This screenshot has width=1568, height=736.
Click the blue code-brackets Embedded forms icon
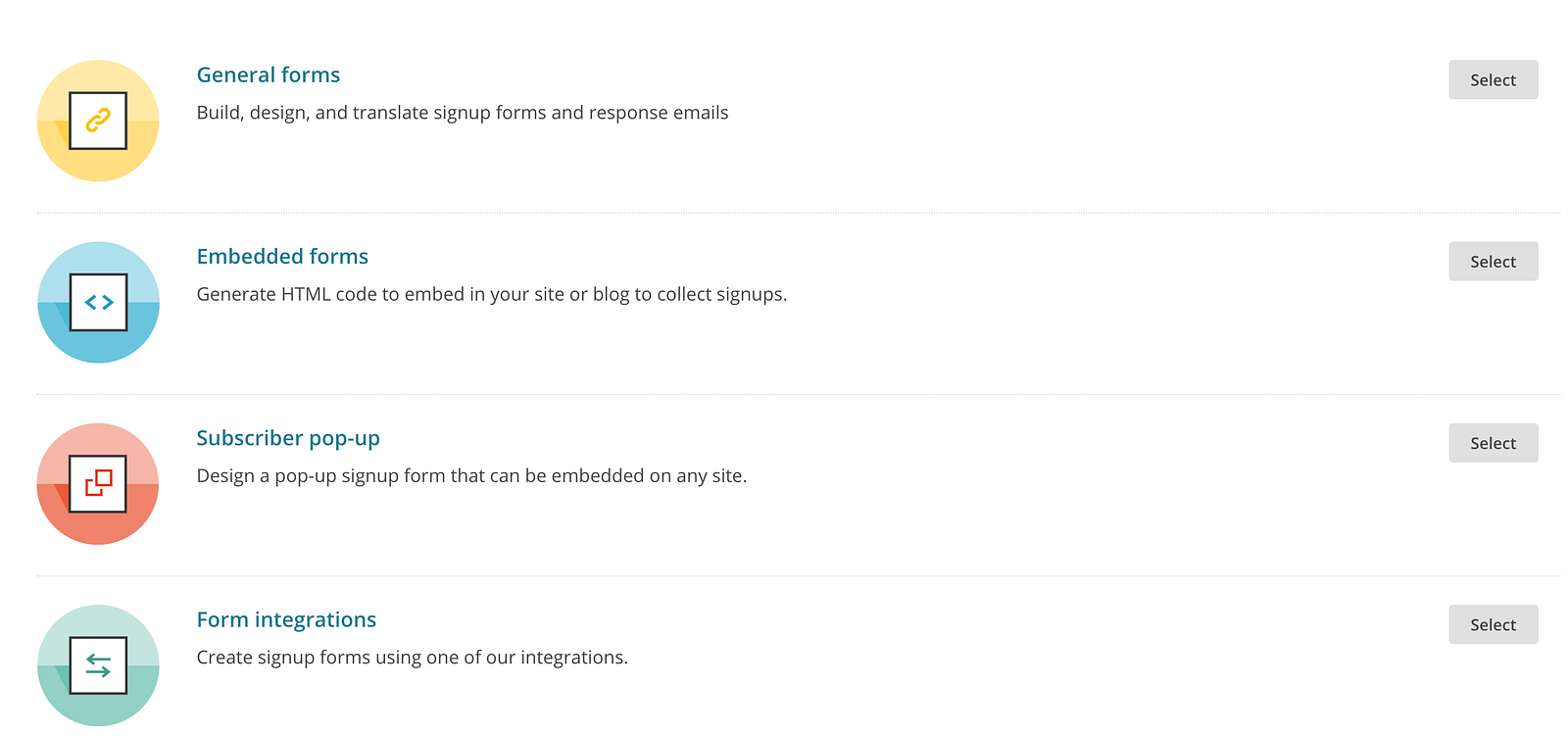coord(98,302)
